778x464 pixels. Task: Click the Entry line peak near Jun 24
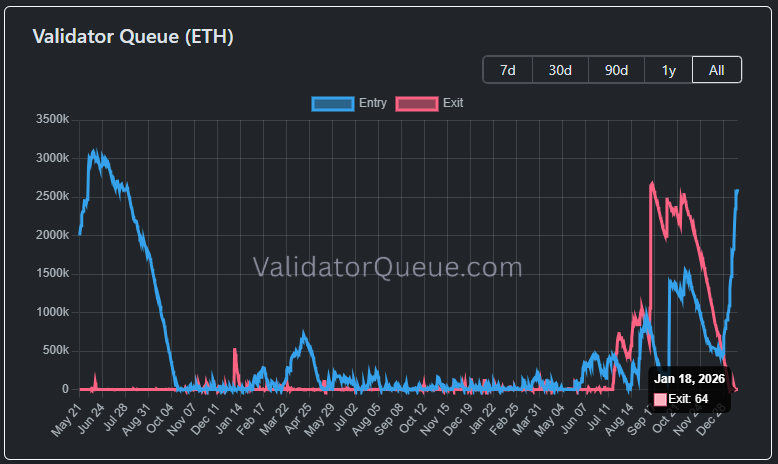pos(94,153)
